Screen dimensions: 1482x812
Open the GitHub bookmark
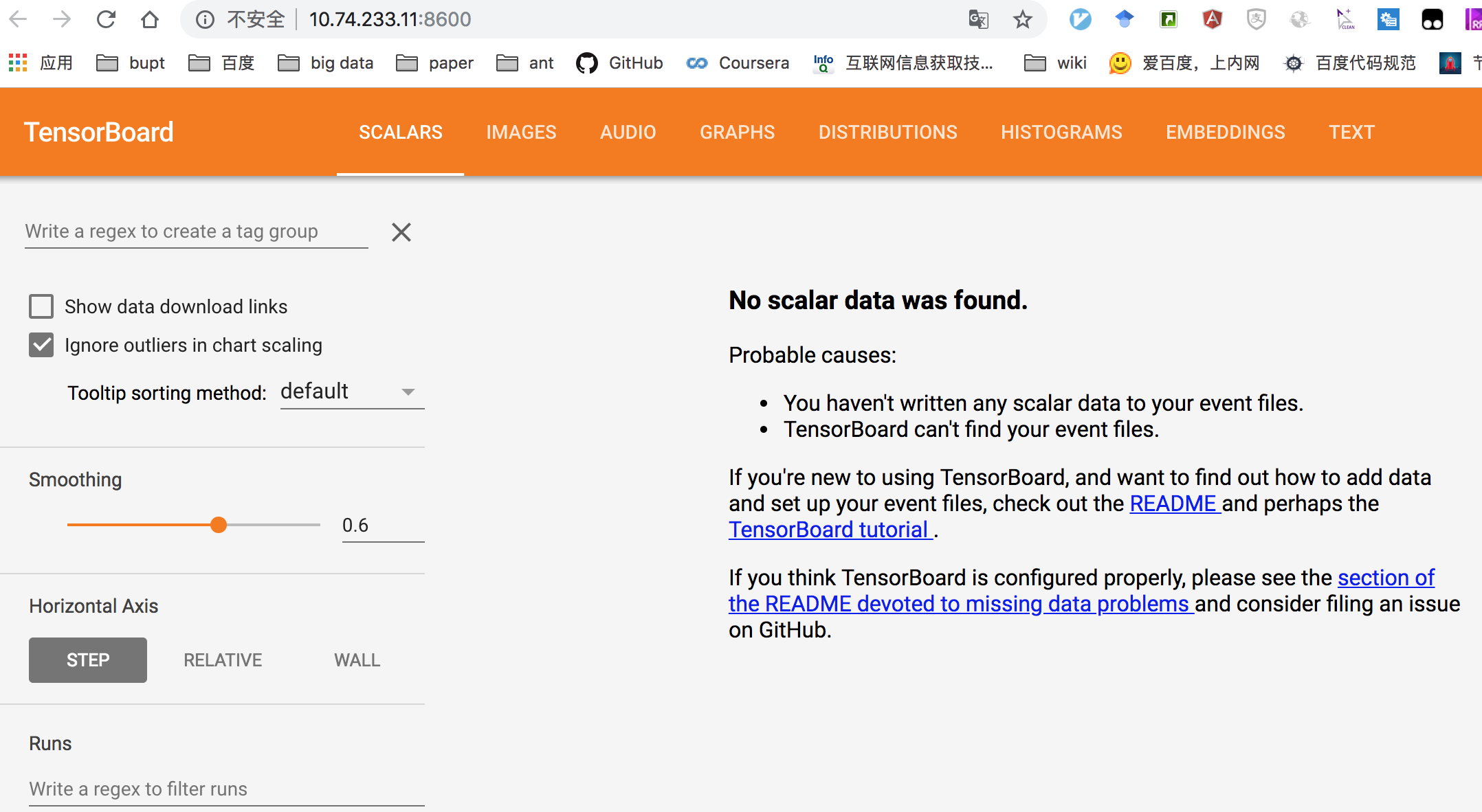click(x=620, y=63)
